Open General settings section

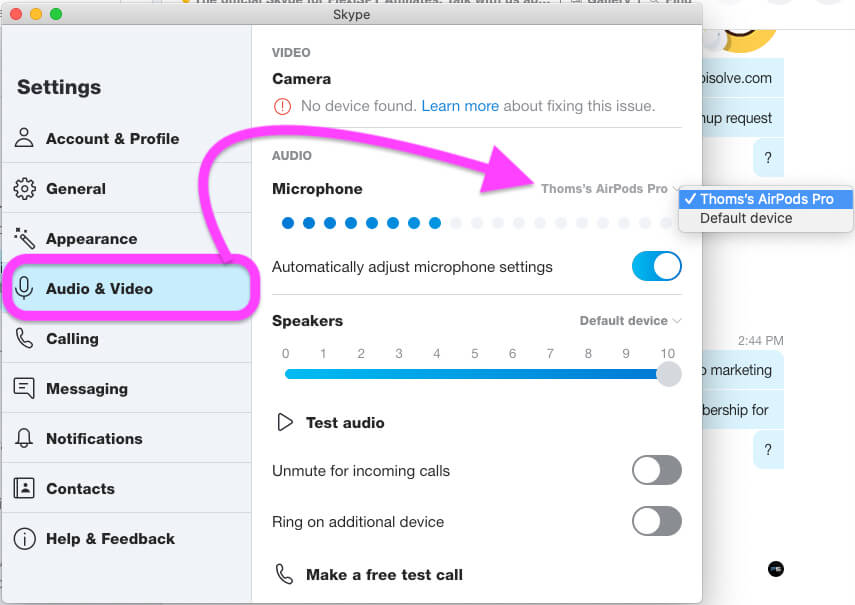coord(127,189)
